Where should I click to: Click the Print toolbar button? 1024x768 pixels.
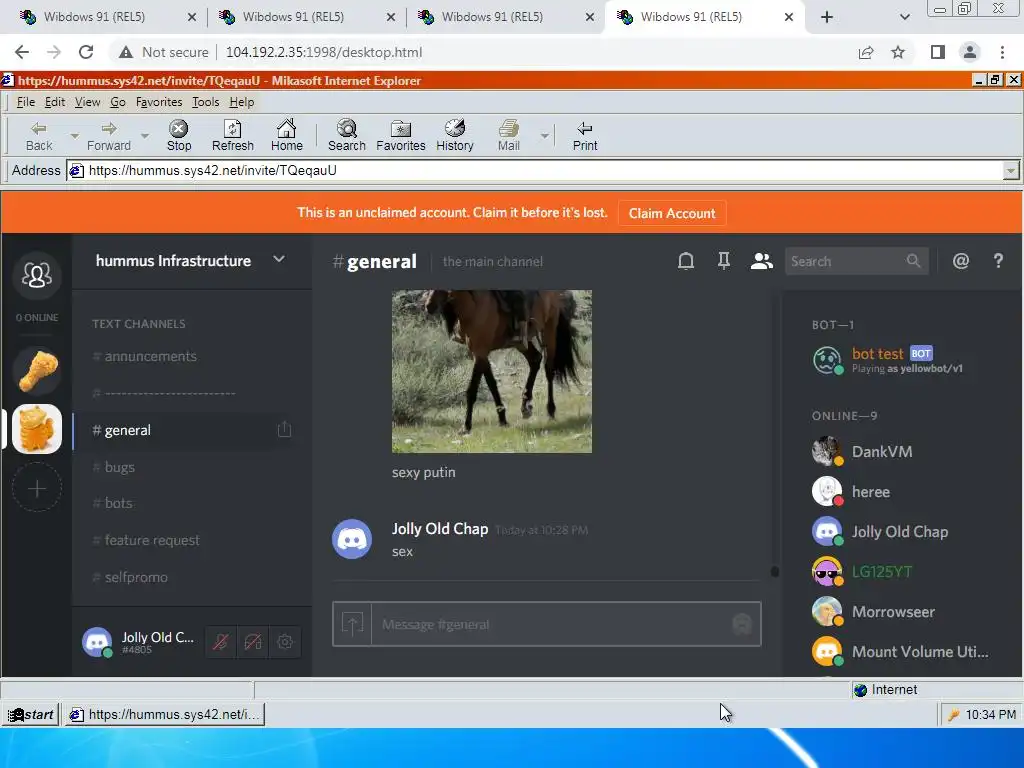[x=584, y=136]
